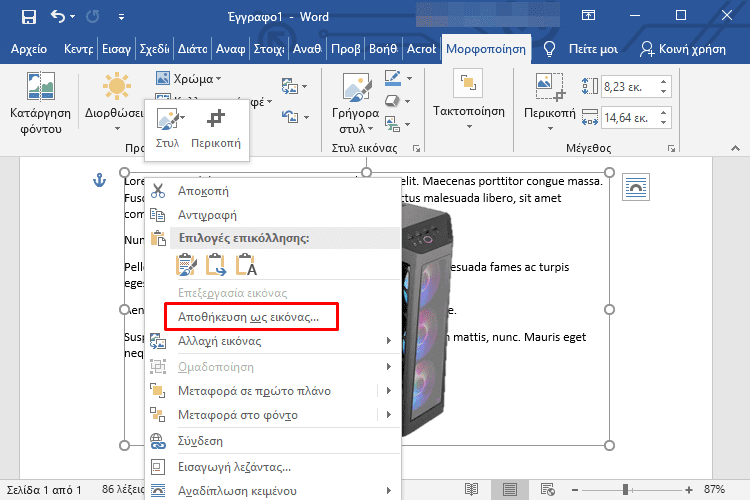Choose Αντιγραφή from the context menu
Image resolution: width=750 pixels, height=500 pixels.
point(273,215)
